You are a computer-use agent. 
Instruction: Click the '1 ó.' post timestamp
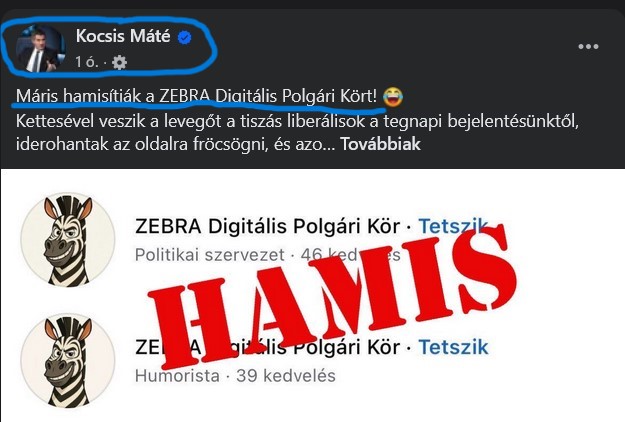click(x=86, y=62)
